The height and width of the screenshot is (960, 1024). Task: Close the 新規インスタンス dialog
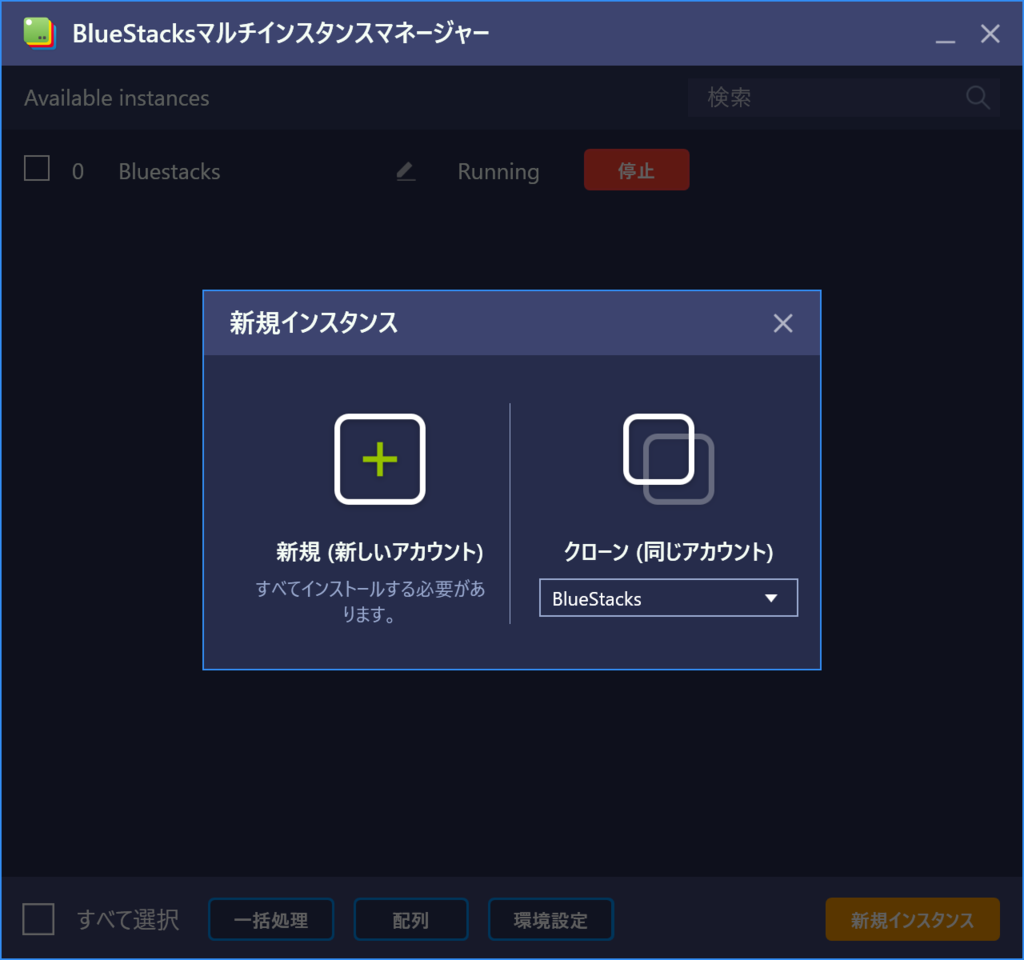pos(782,323)
